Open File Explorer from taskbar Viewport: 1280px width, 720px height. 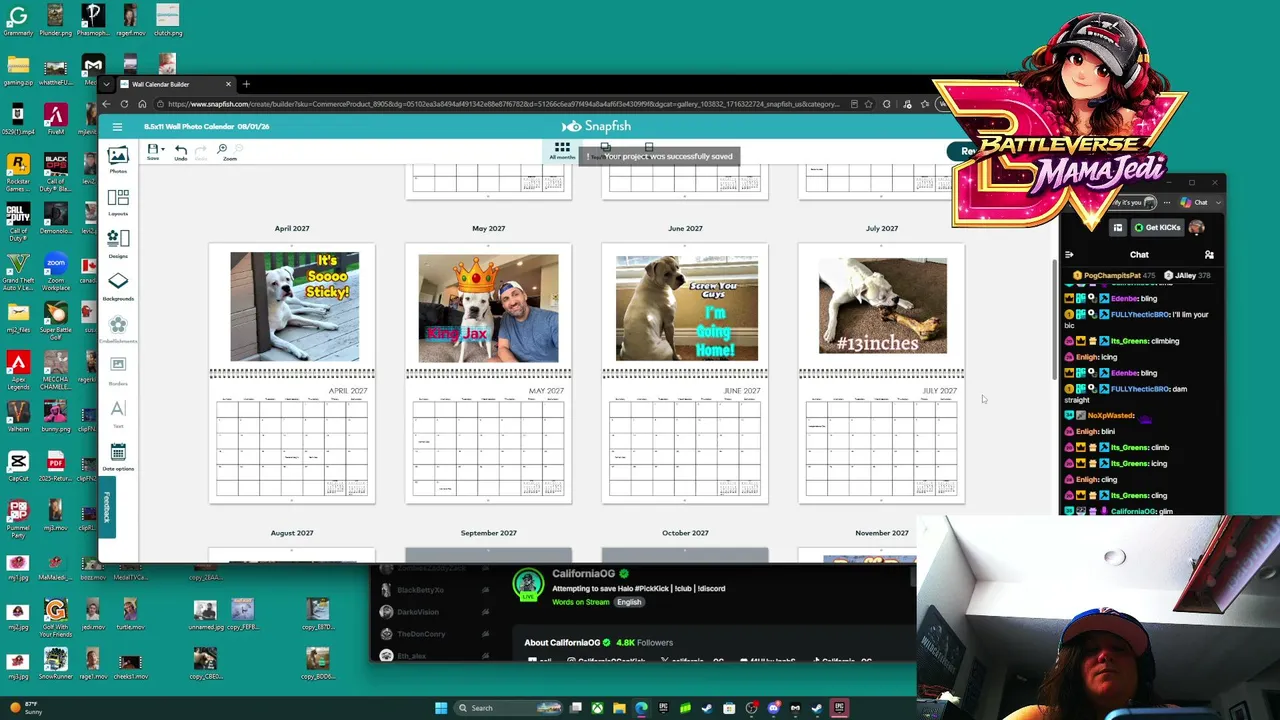(x=620, y=708)
